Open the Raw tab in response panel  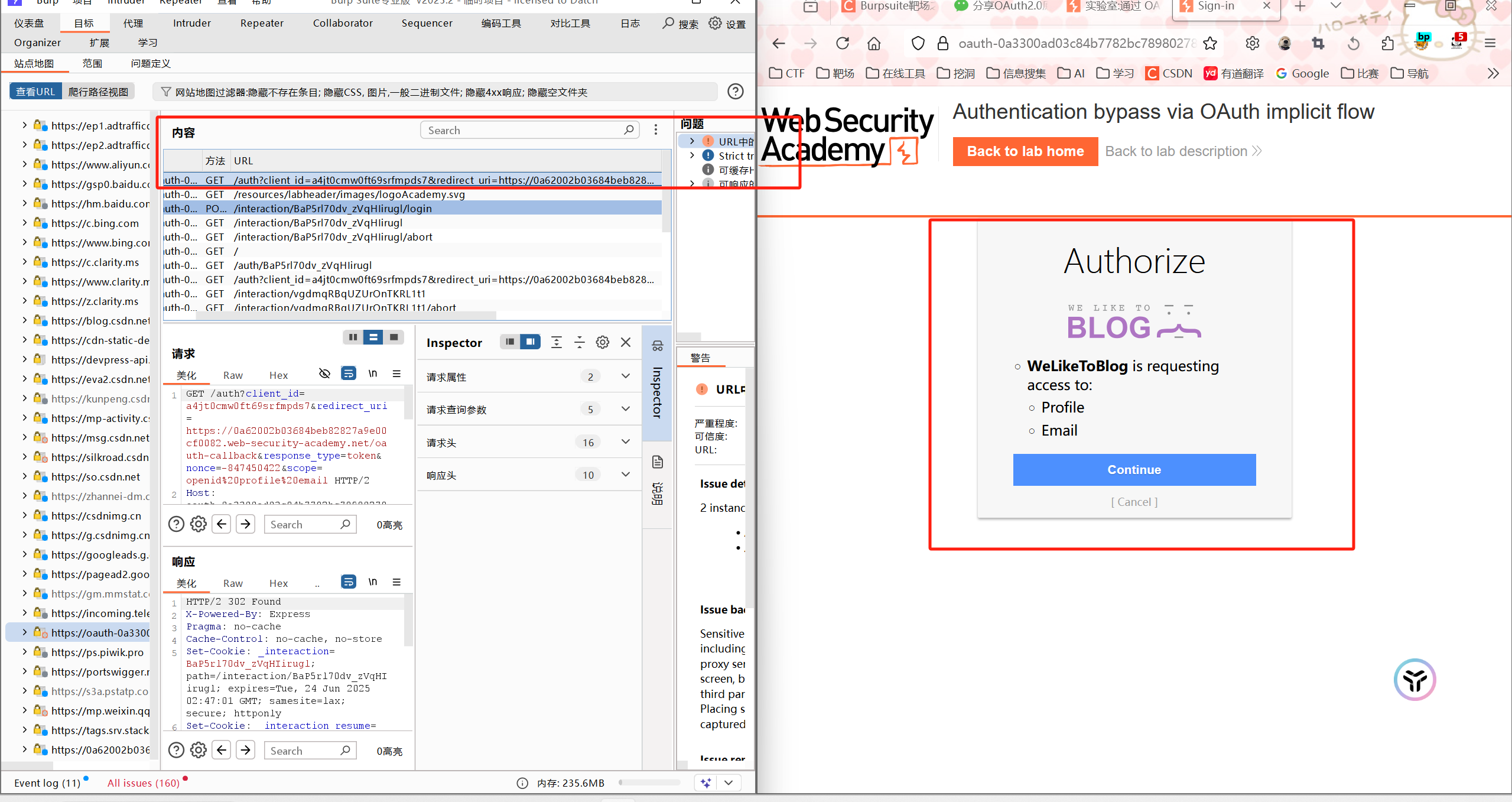[233, 583]
